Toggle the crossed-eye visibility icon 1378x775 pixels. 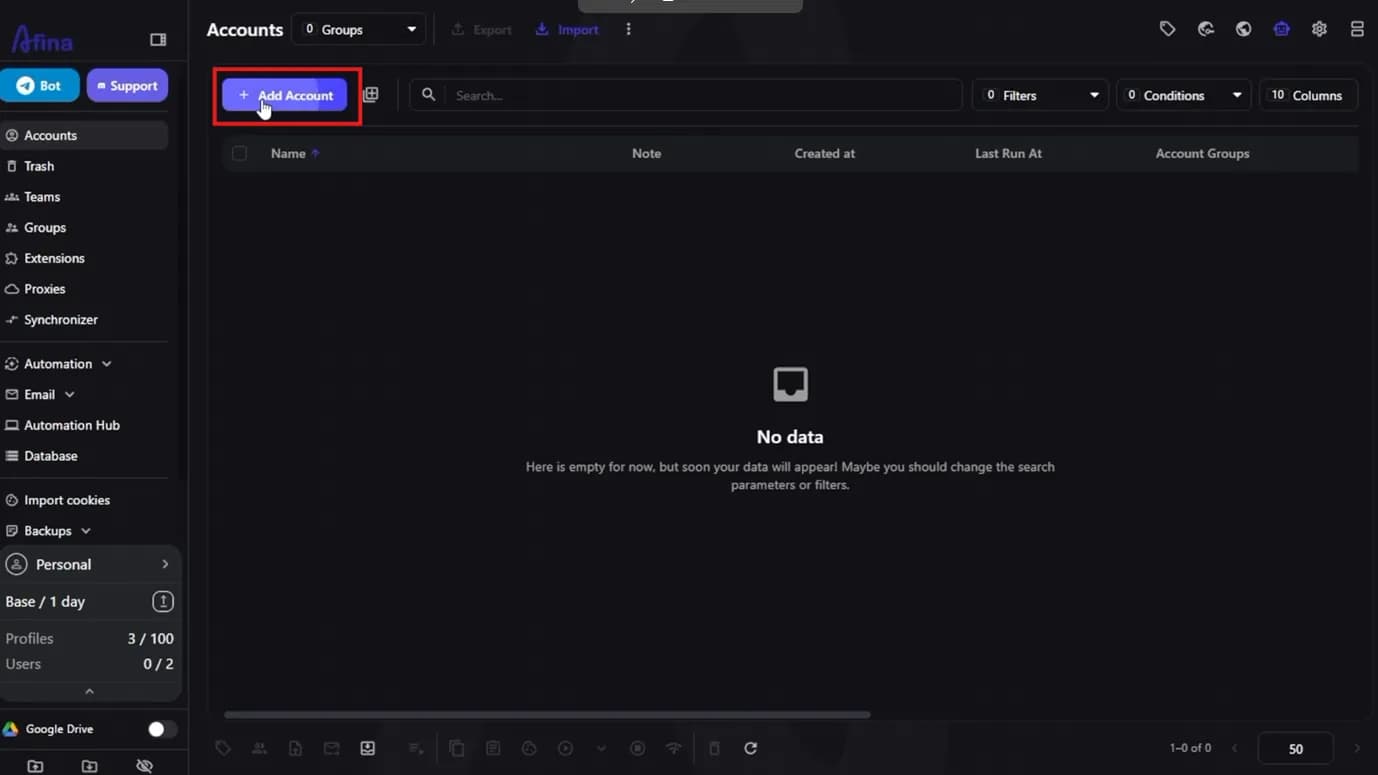click(144, 766)
